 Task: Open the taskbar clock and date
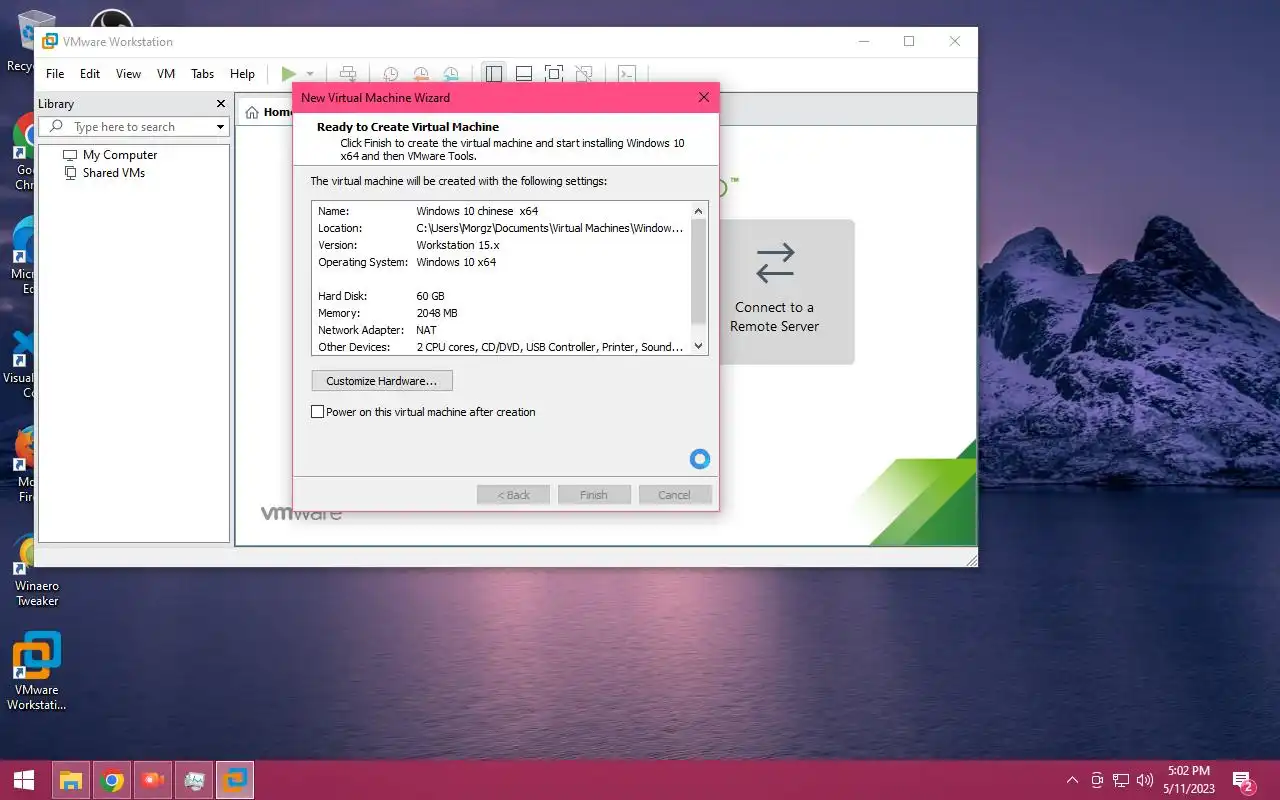(1188, 780)
